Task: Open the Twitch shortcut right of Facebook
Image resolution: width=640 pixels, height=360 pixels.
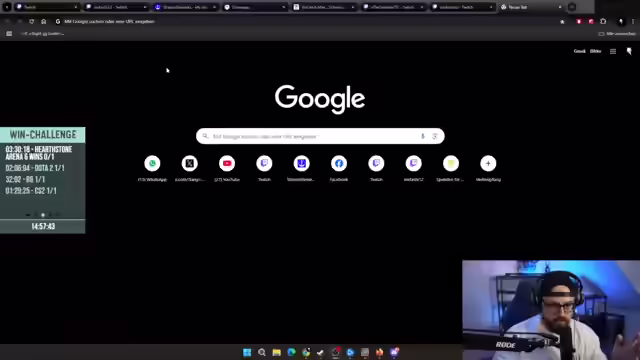Action: point(376,164)
